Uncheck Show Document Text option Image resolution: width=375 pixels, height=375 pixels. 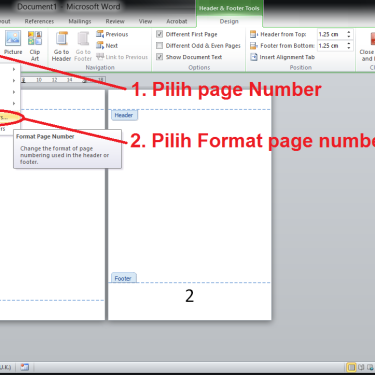tap(160, 57)
